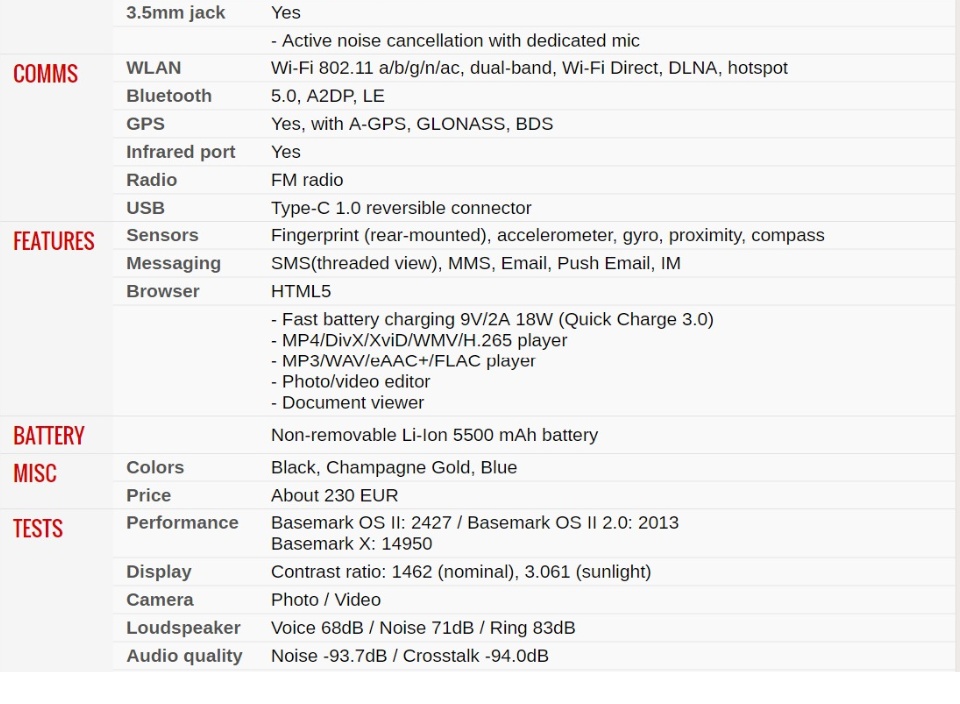The height and width of the screenshot is (704, 960).
Task: Open the Display test link
Action: point(158,572)
